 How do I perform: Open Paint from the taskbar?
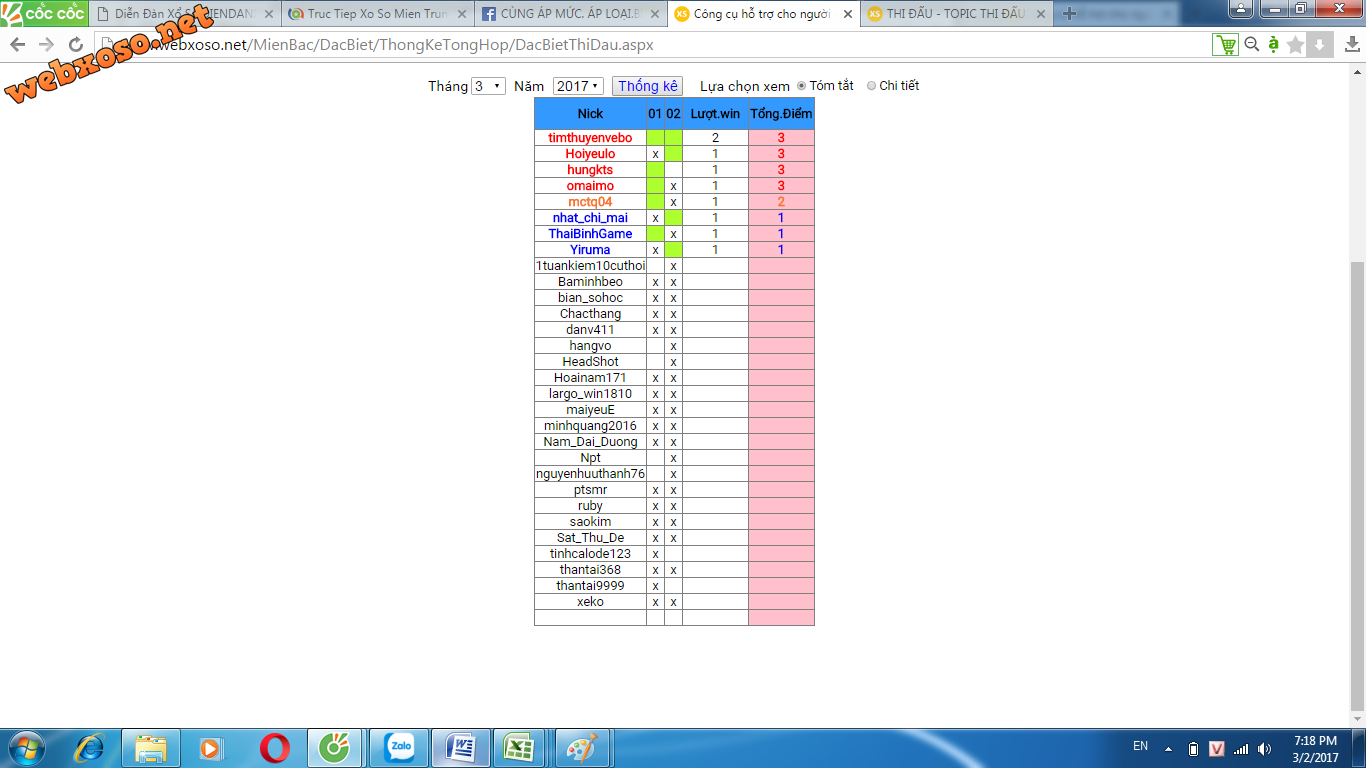point(581,747)
